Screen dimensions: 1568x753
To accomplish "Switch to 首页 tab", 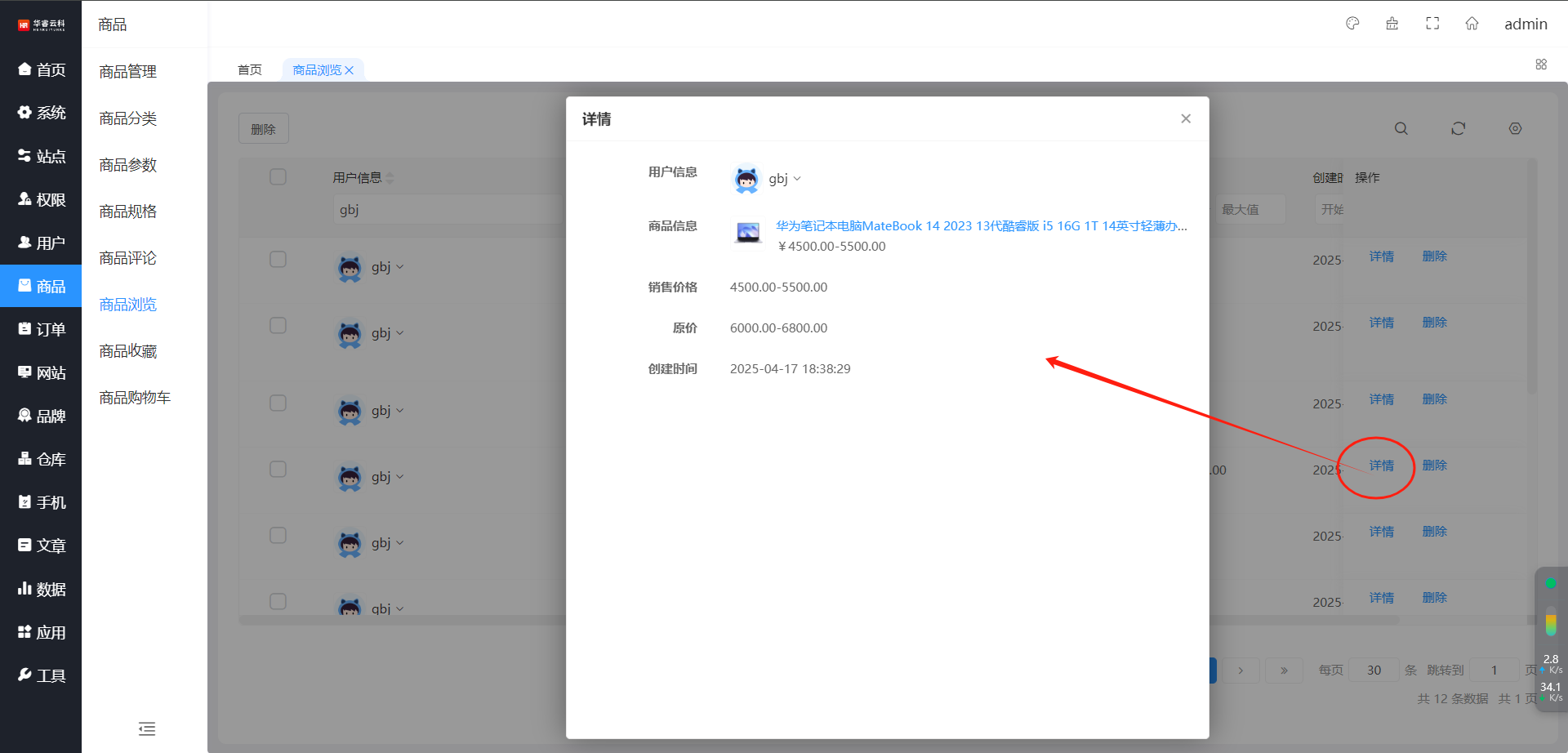I will (x=250, y=70).
